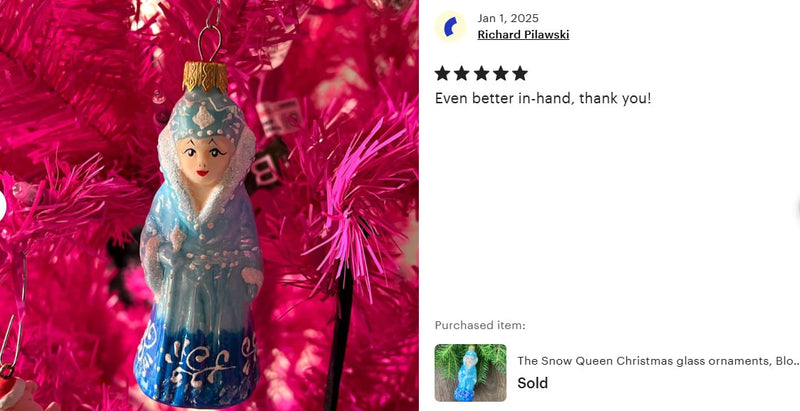Click the fifth rating star
The image size is (800, 411).
(x=520, y=73)
